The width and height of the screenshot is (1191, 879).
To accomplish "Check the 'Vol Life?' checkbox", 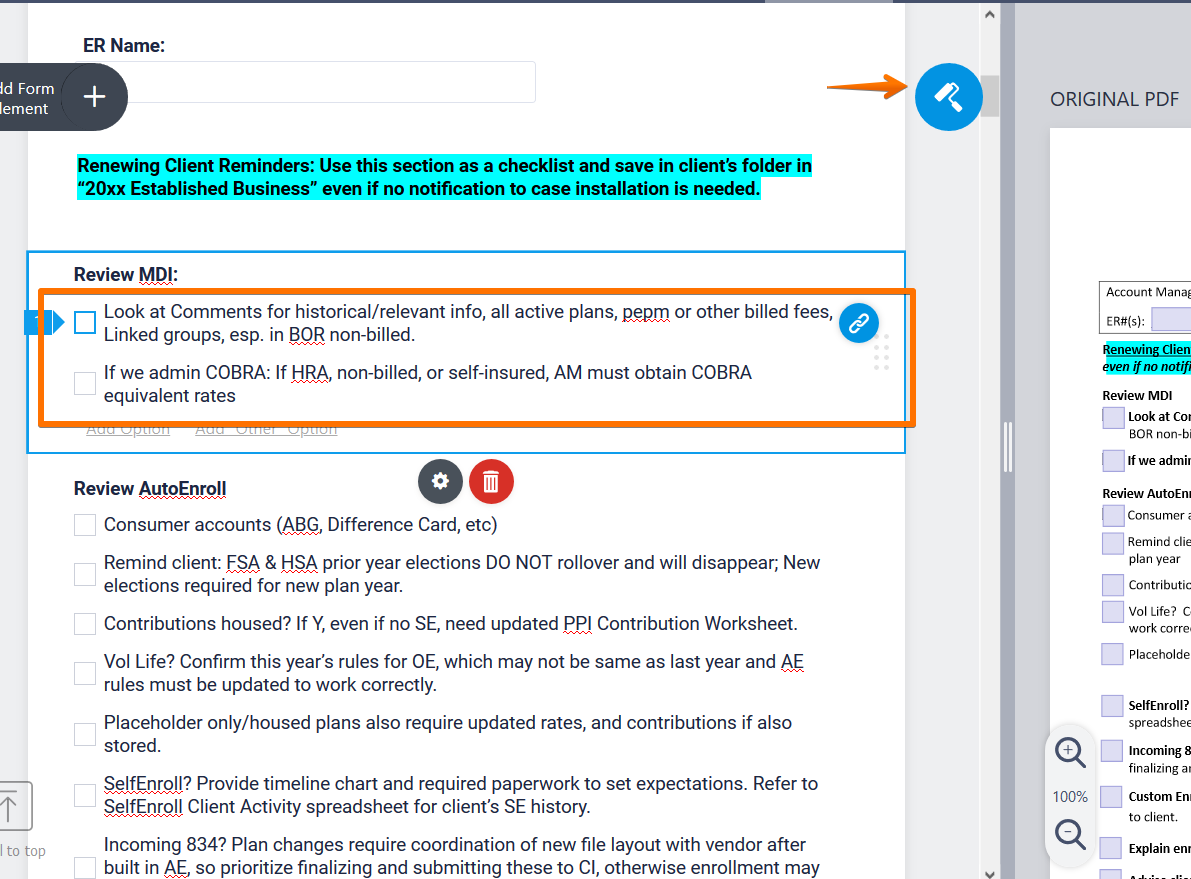I will (x=85, y=674).
